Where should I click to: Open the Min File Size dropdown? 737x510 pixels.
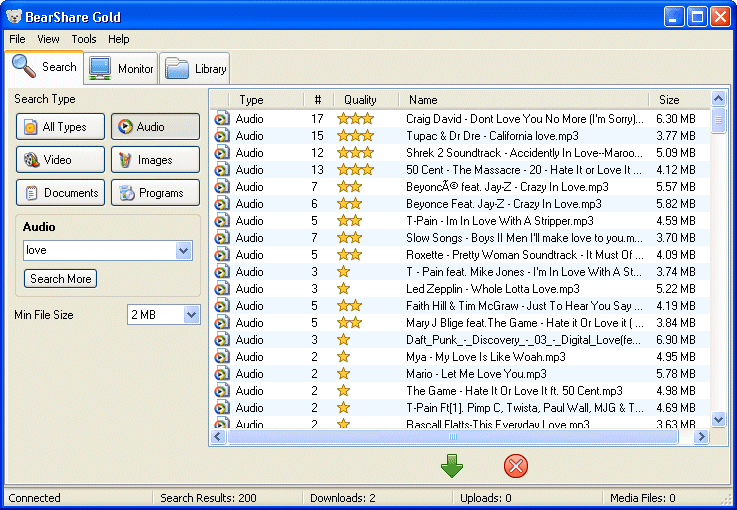(191, 314)
